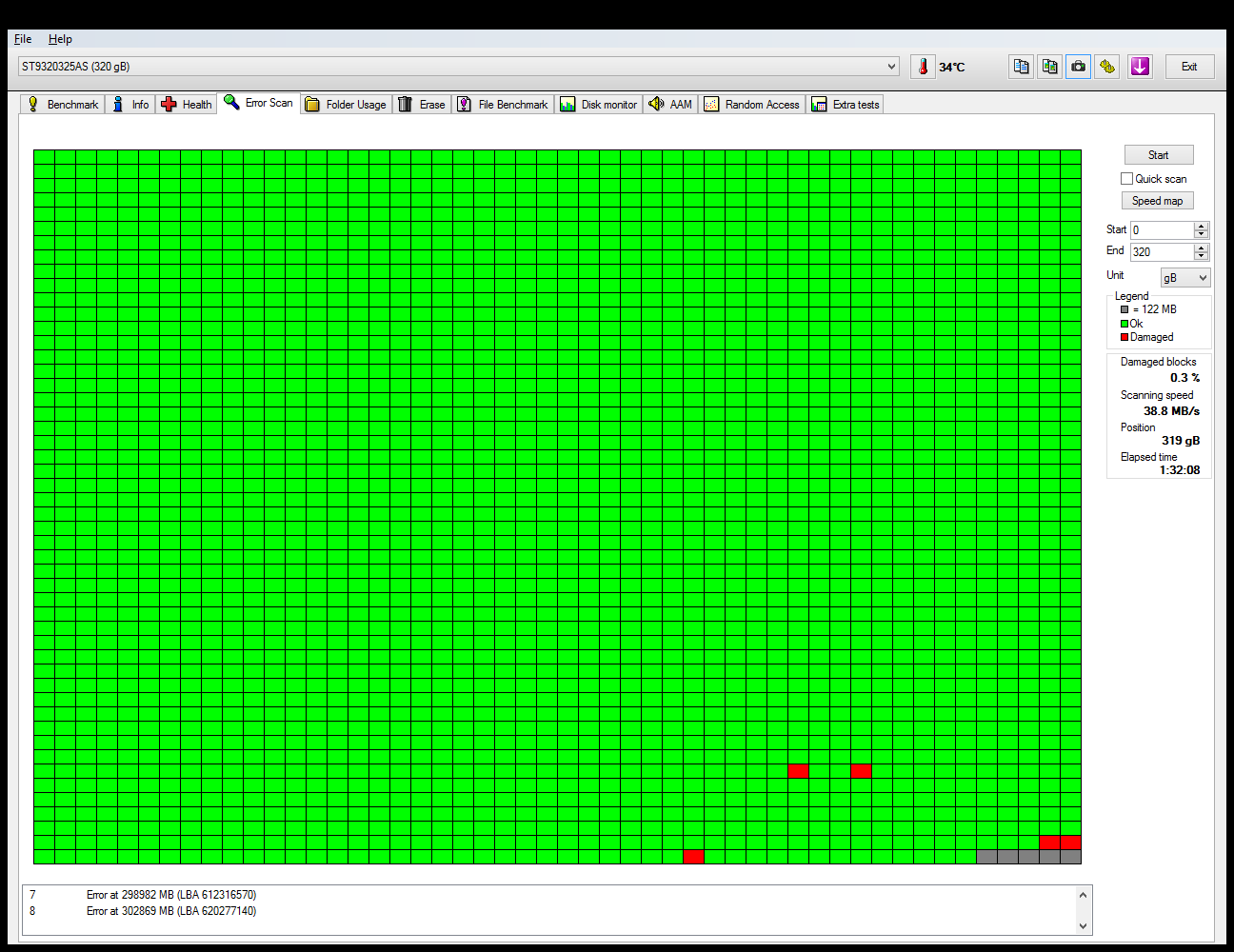Switch to the Health tab label
The width and height of the screenshot is (1234, 952).
(x=197, y=105)
